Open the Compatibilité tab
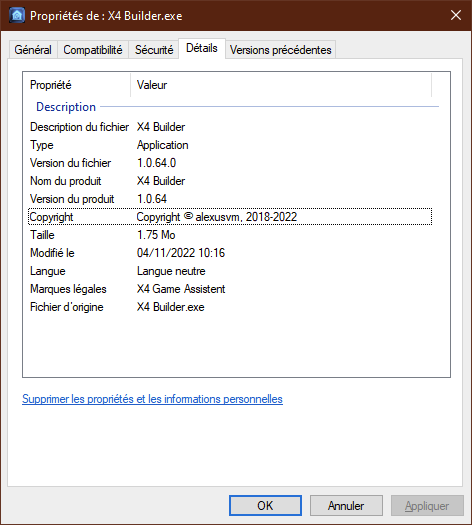The width and height of the screenshot is (472, 525). pos(93,50)
